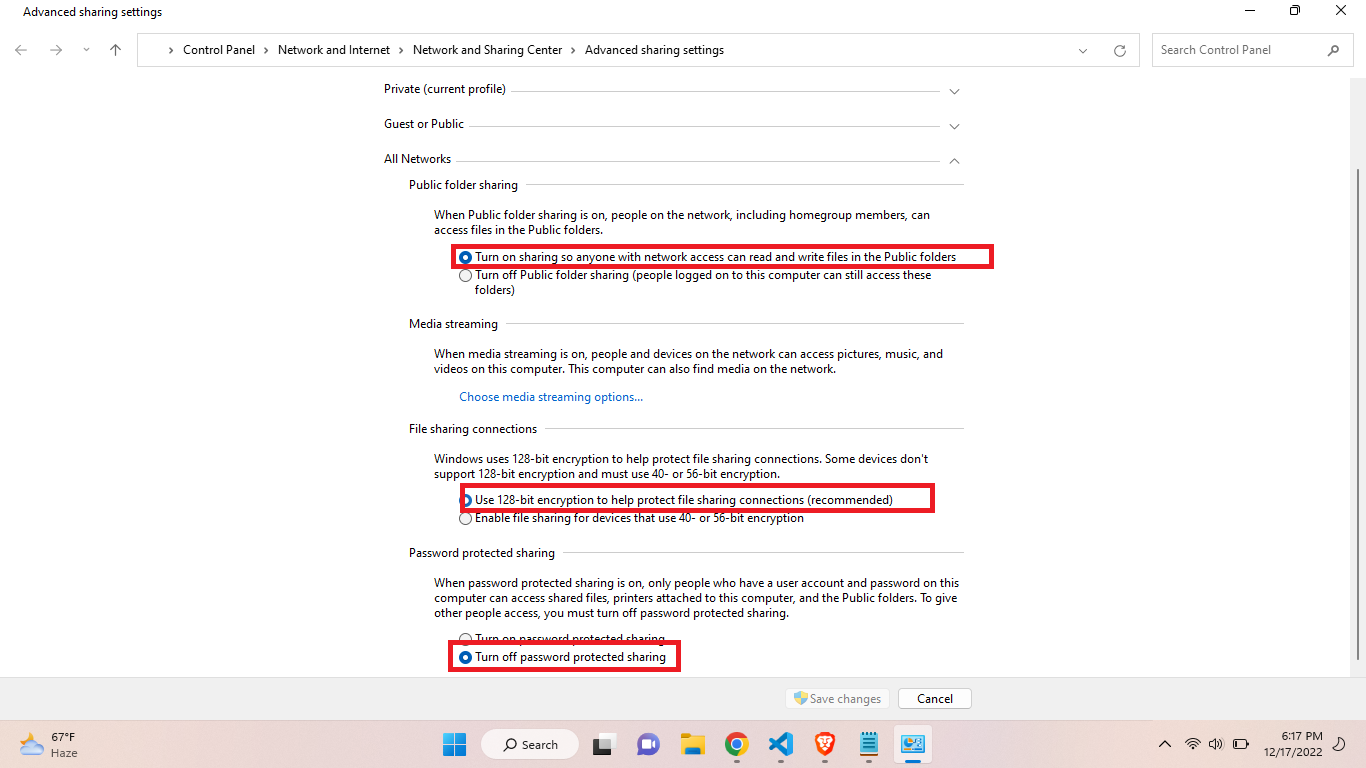The image size is (1366, 768).
Task: Navigate to Network and Internet breadcrumb
Action: [334, 50]
